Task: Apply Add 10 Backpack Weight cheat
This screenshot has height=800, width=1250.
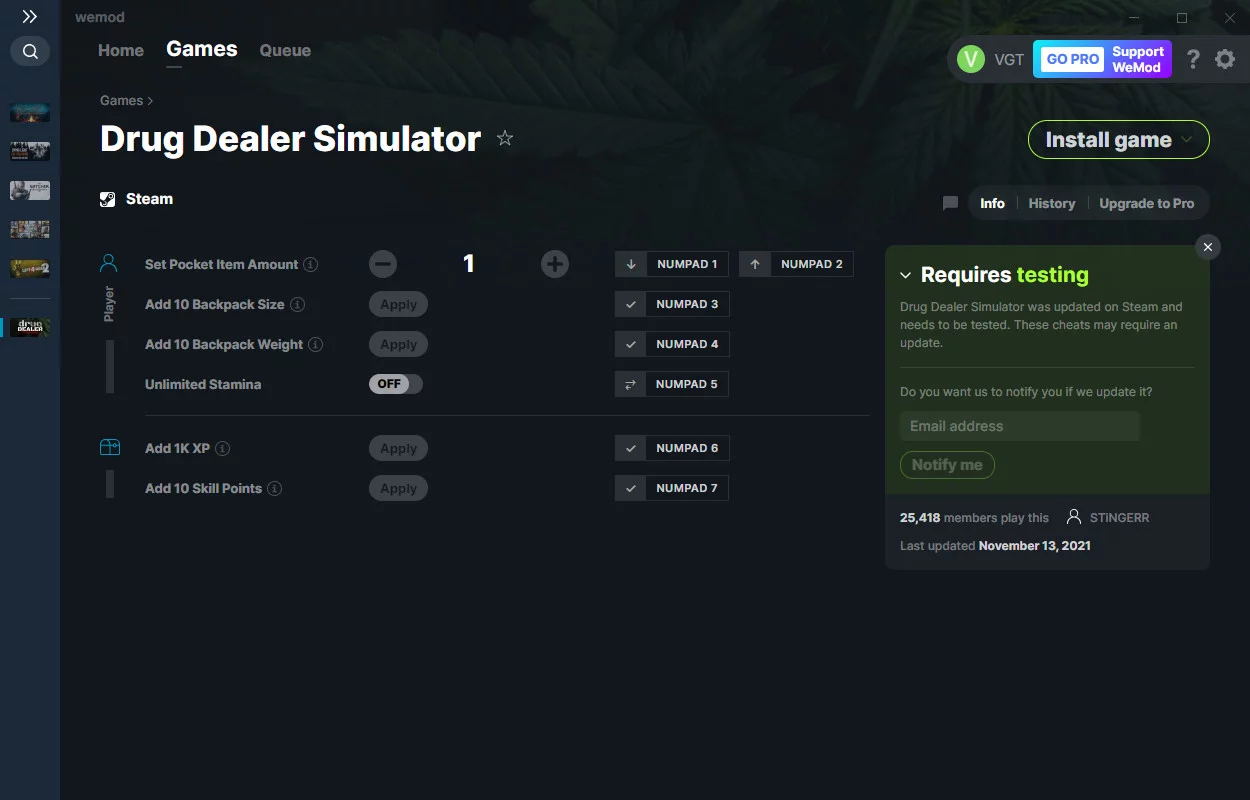Action: (x=398, y=344)
